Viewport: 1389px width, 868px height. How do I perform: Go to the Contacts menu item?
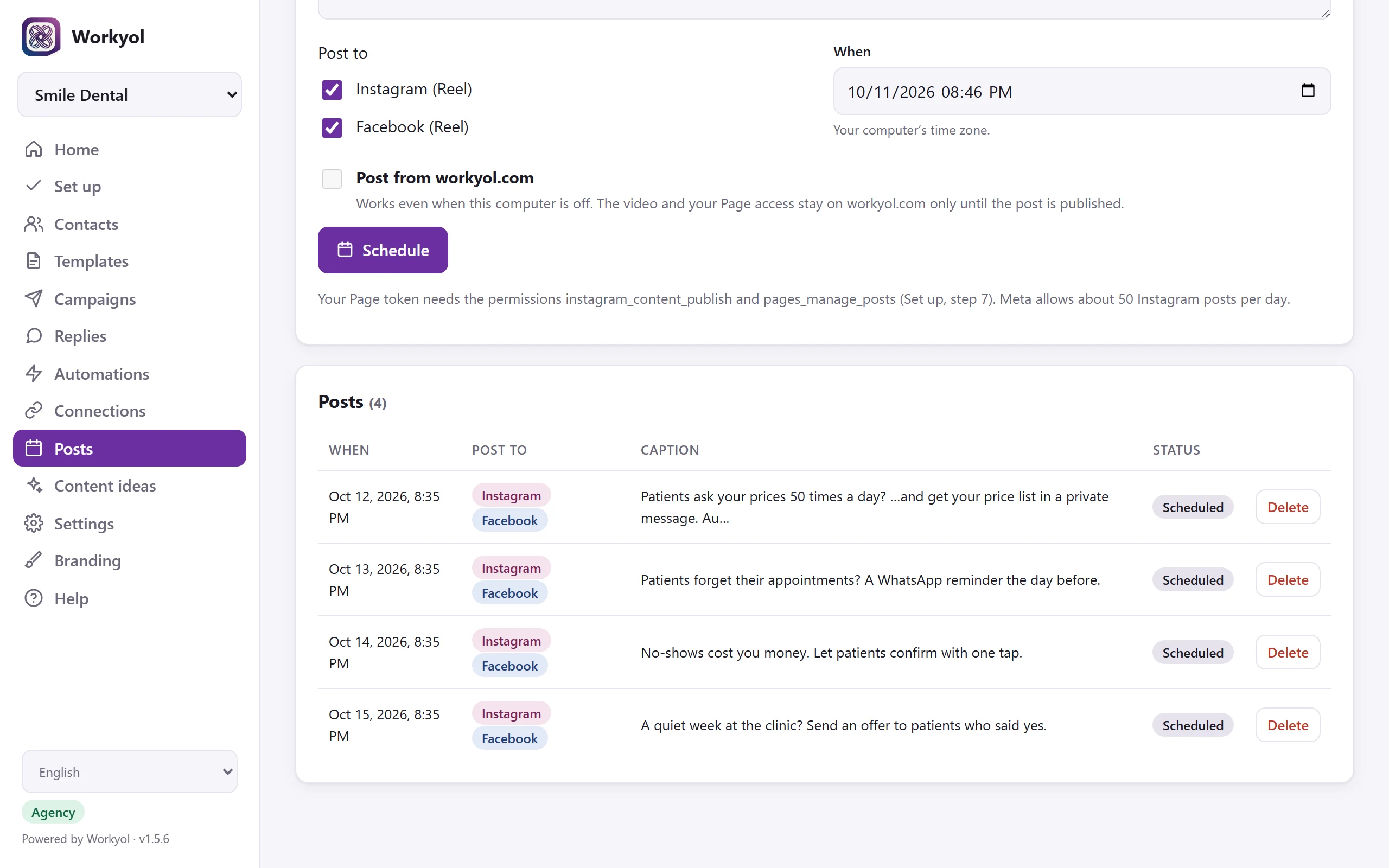tap(130, 224)
